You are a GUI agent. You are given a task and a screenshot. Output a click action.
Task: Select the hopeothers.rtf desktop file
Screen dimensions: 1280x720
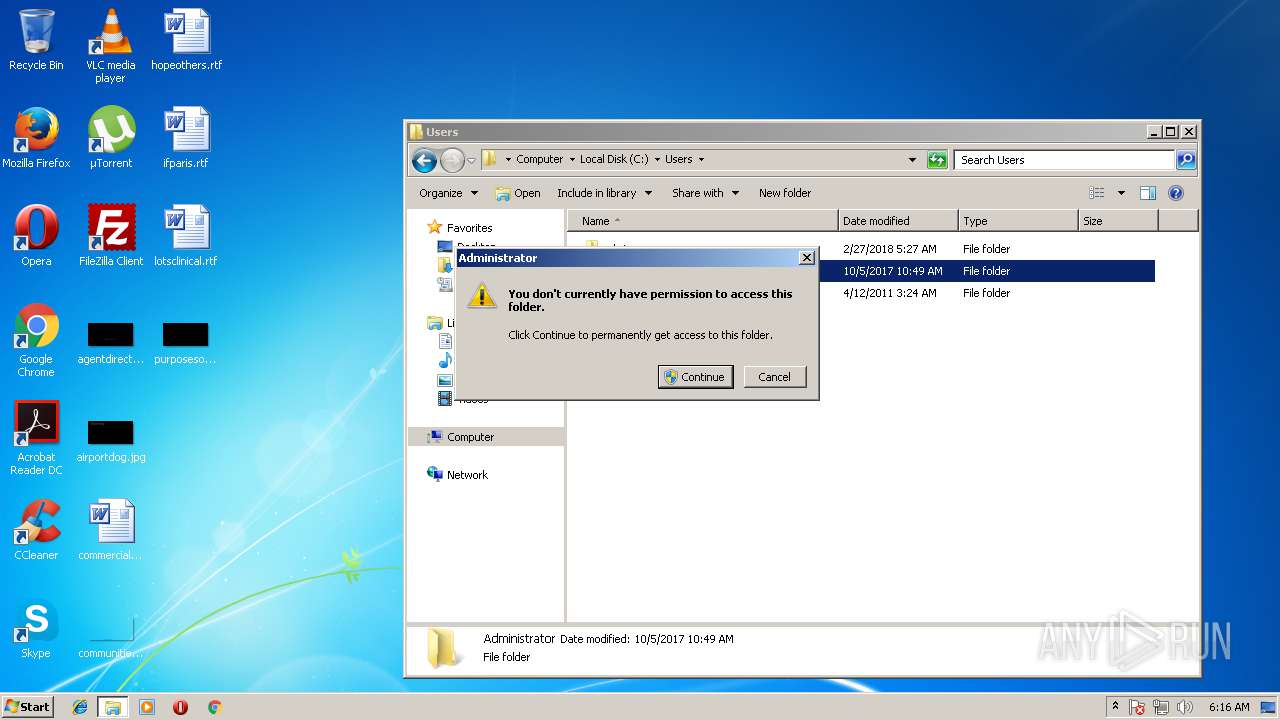(186, 40)
